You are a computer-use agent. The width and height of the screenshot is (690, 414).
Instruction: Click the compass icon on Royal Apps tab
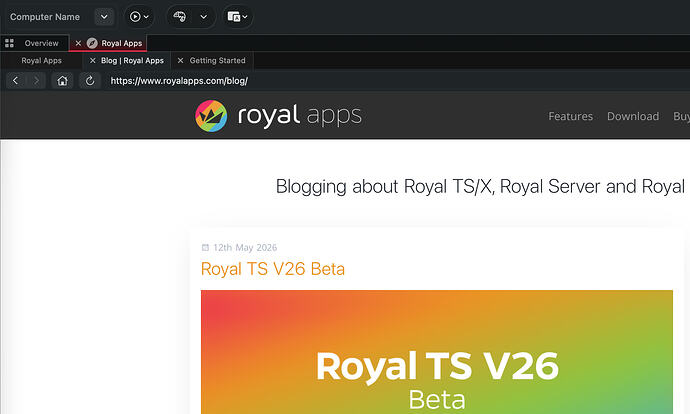[92, 43]
